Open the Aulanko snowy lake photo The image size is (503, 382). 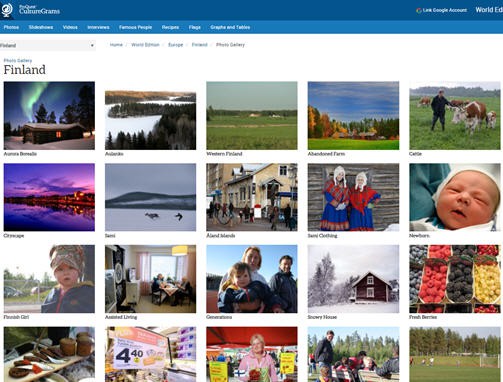tap(150, 120)
